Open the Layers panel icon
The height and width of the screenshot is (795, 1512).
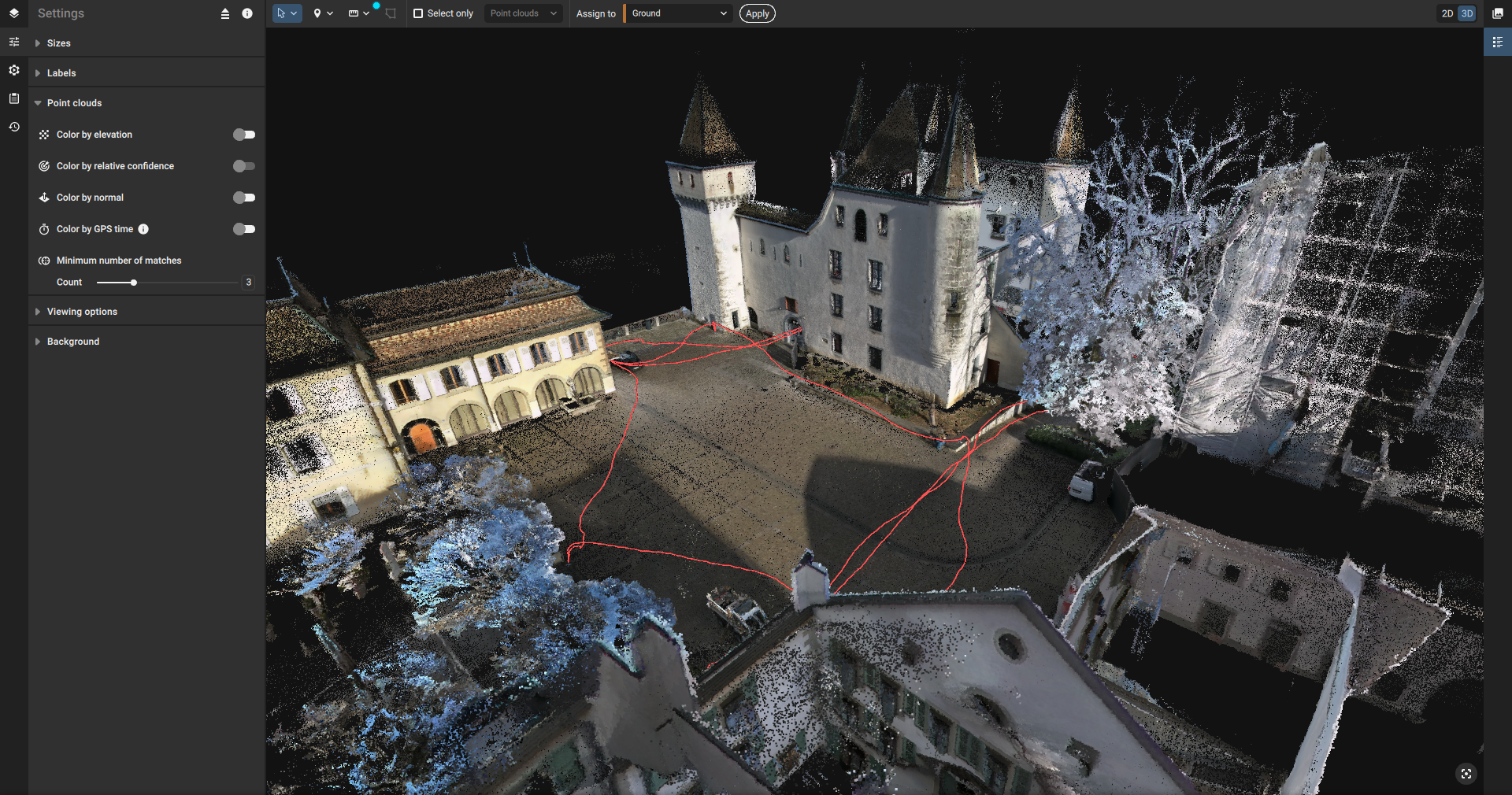(13, 13)
